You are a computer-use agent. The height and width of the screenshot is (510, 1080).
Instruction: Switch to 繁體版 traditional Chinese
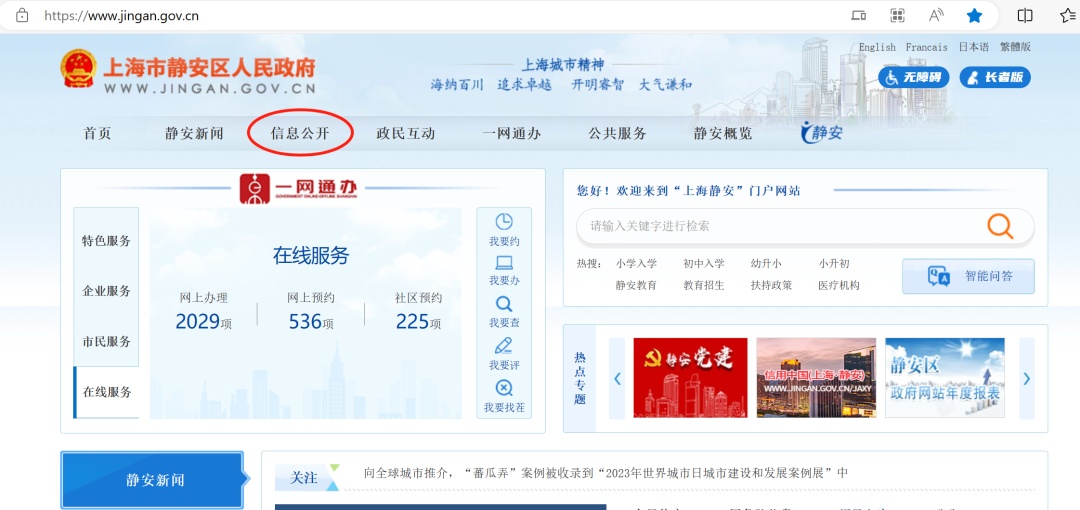point(1015,47)
